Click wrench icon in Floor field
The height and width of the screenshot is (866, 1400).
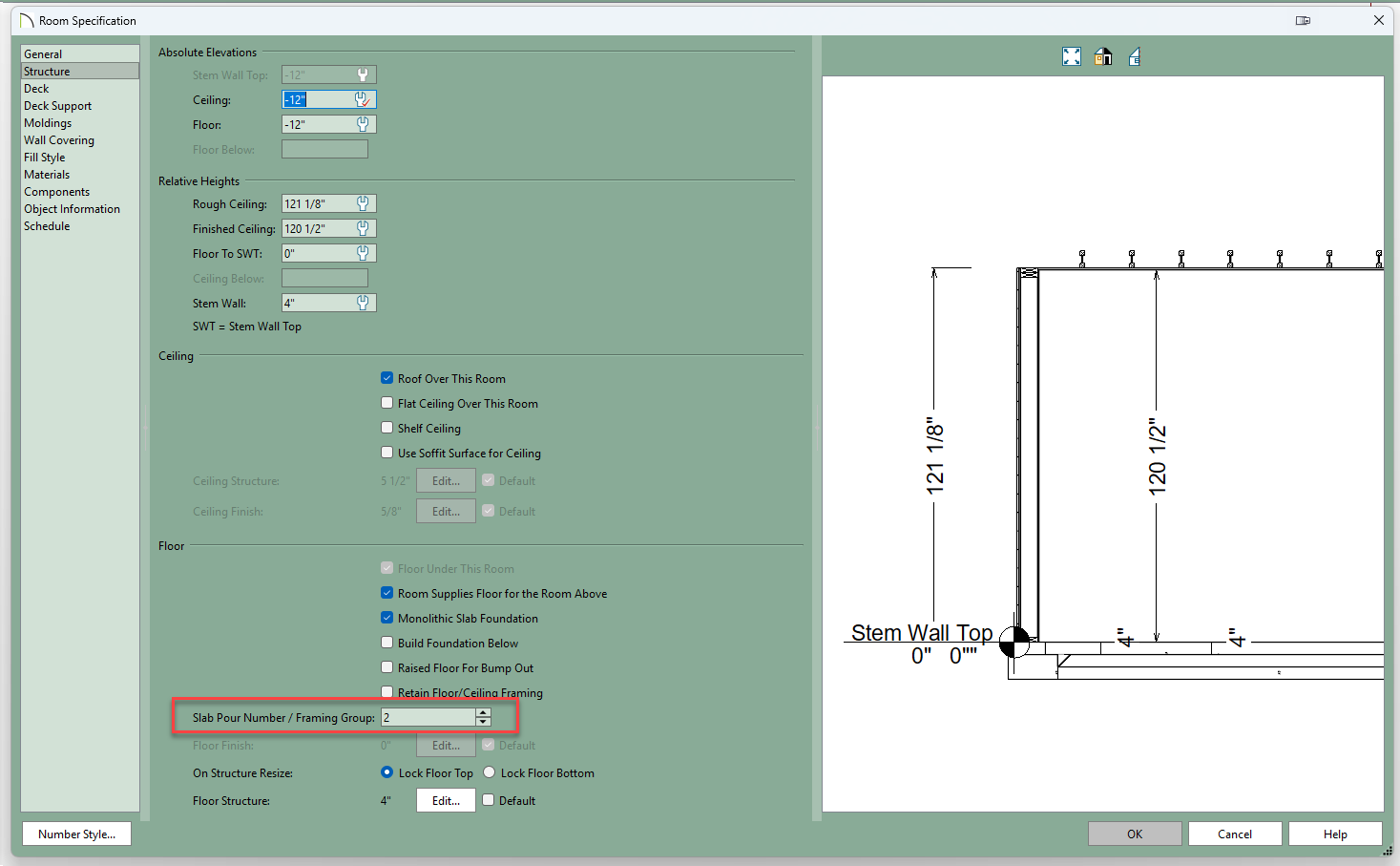coord(363,124)
